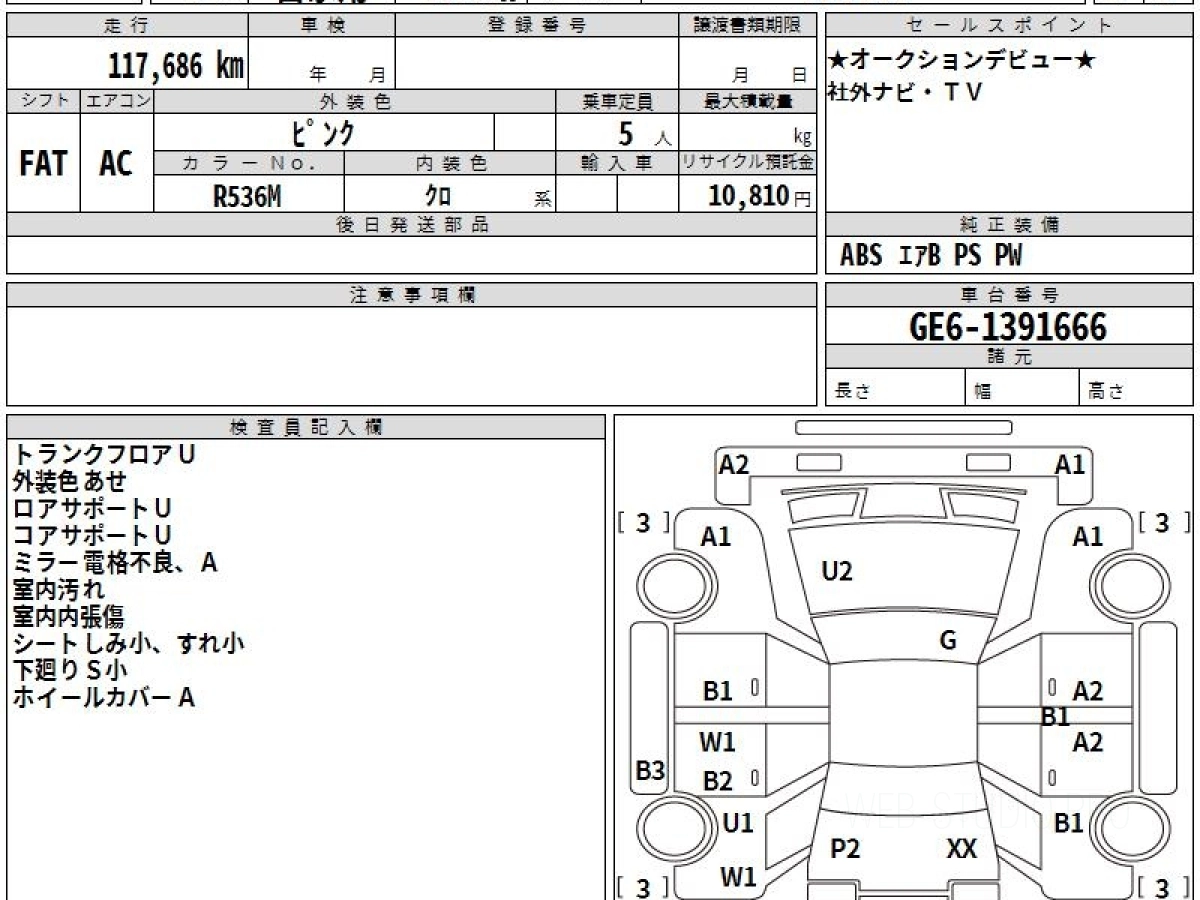
Task: Select the seating capacity 5 人
Action: point(644,133)
